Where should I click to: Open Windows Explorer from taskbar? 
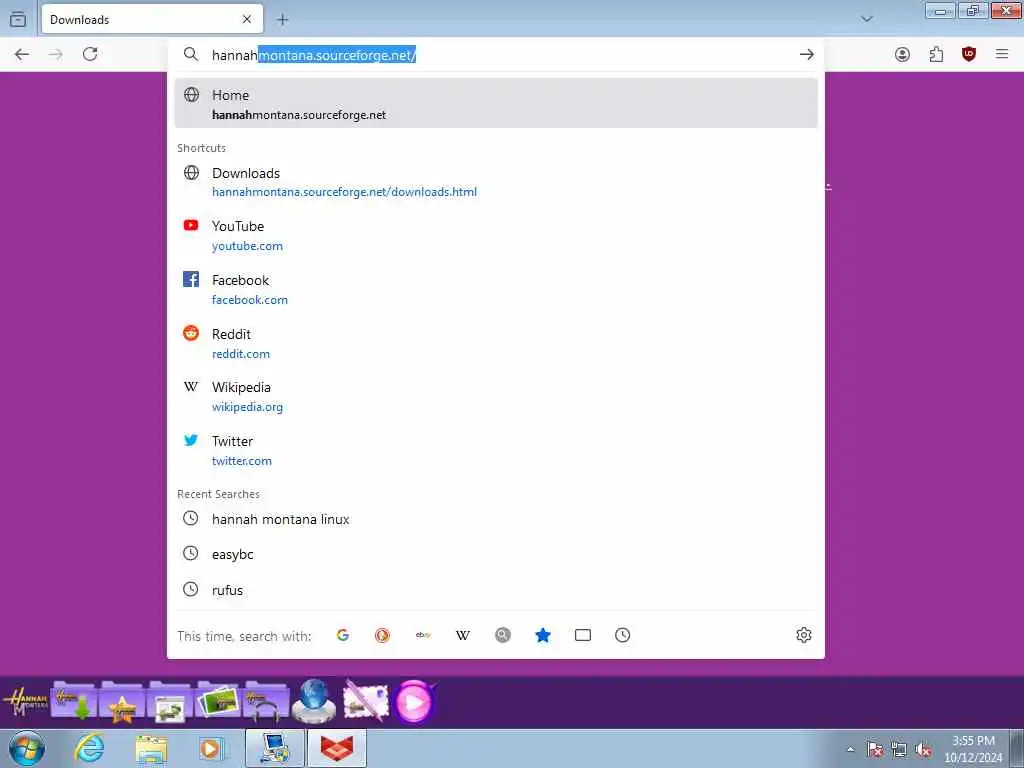[x=152, y=749]
